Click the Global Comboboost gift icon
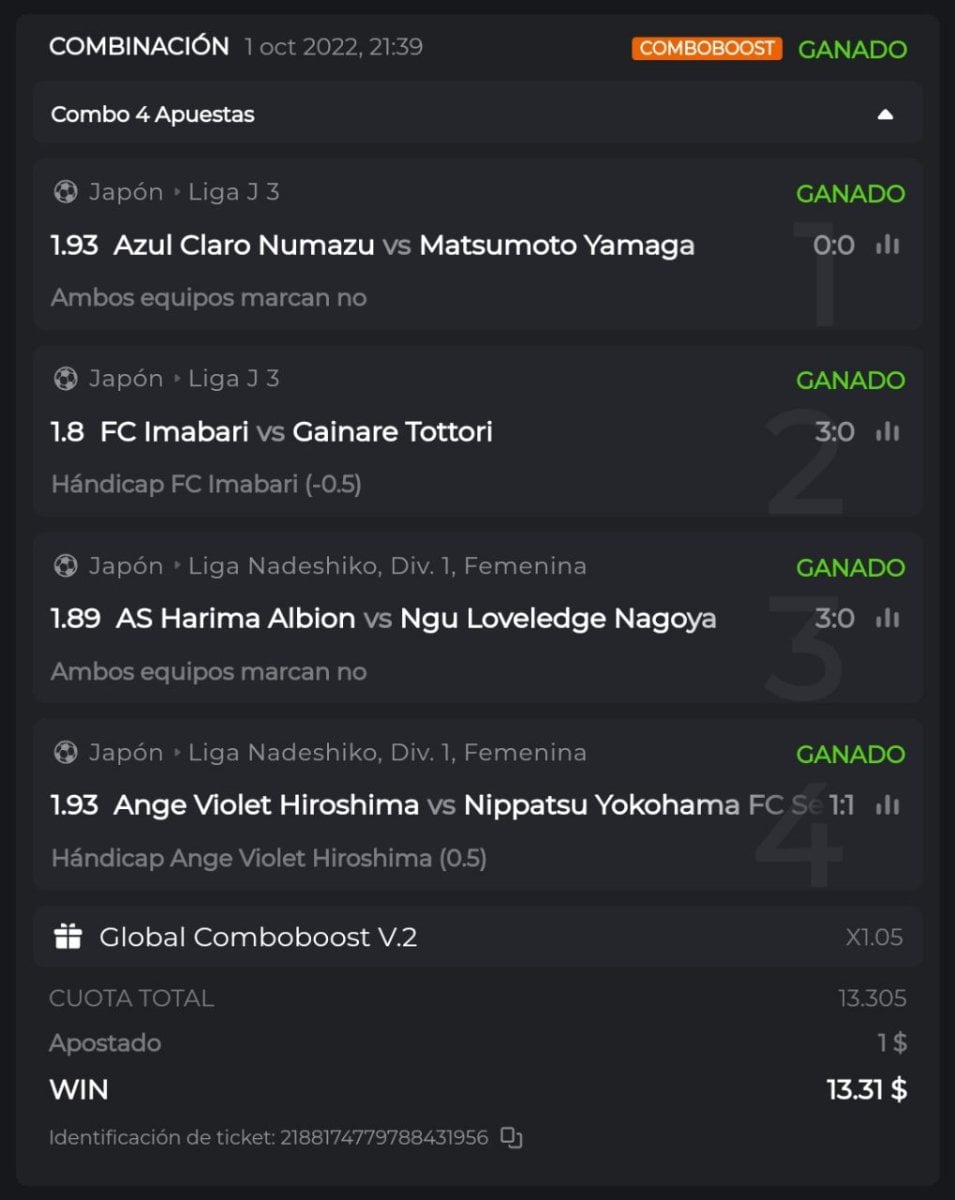Screen dimensions: 955x1200 click(x=68, y=937)
